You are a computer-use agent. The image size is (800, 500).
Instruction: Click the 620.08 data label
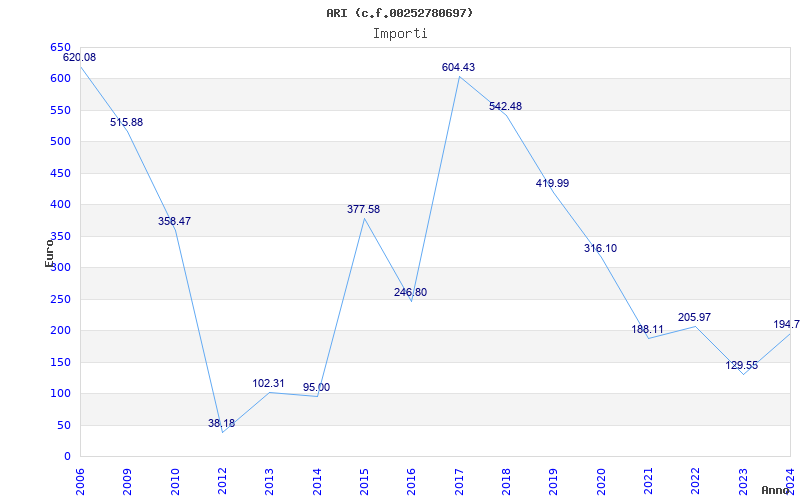pos(80,57)
